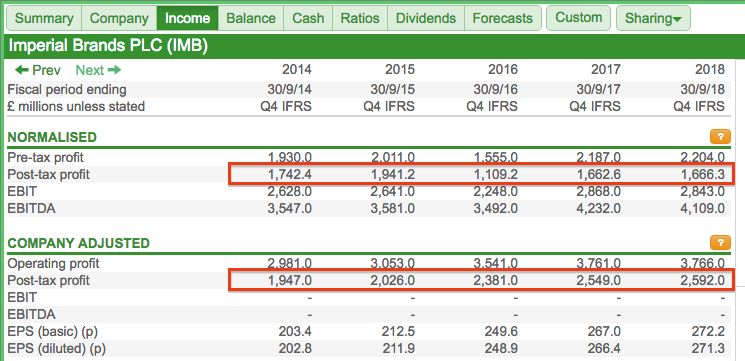Viewport: 745px width, 361px height.
Task: Click the 2016 'Q4 IFRS' cell
Action: tap(492, 106)
